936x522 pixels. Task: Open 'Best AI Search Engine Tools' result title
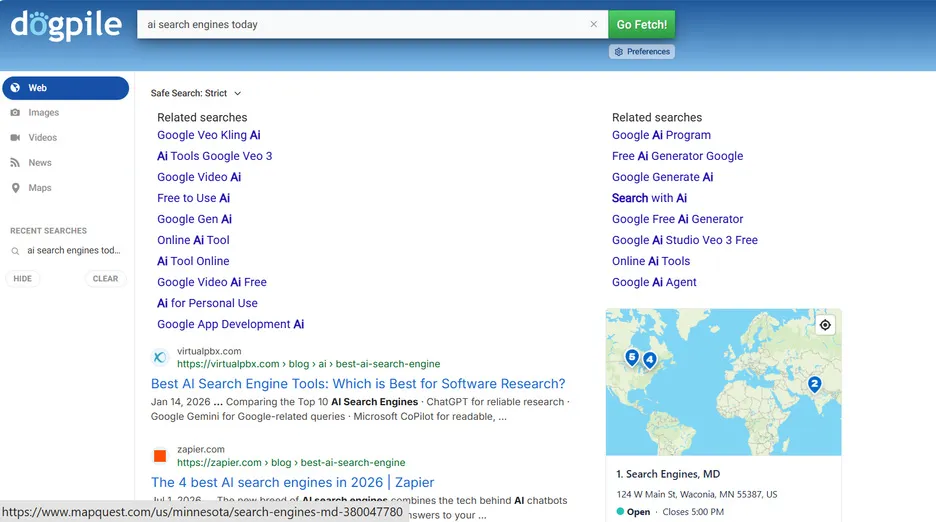(x=358, y=383)
